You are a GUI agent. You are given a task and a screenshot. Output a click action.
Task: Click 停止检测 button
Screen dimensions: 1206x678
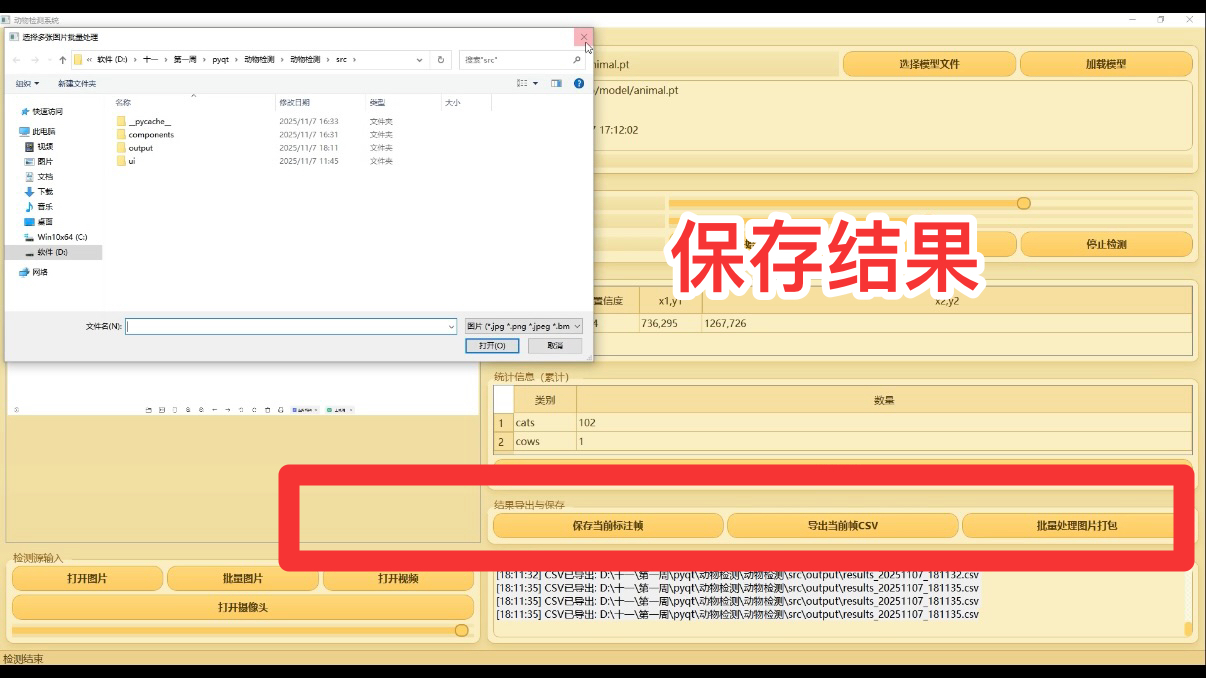coord(1106,244)
